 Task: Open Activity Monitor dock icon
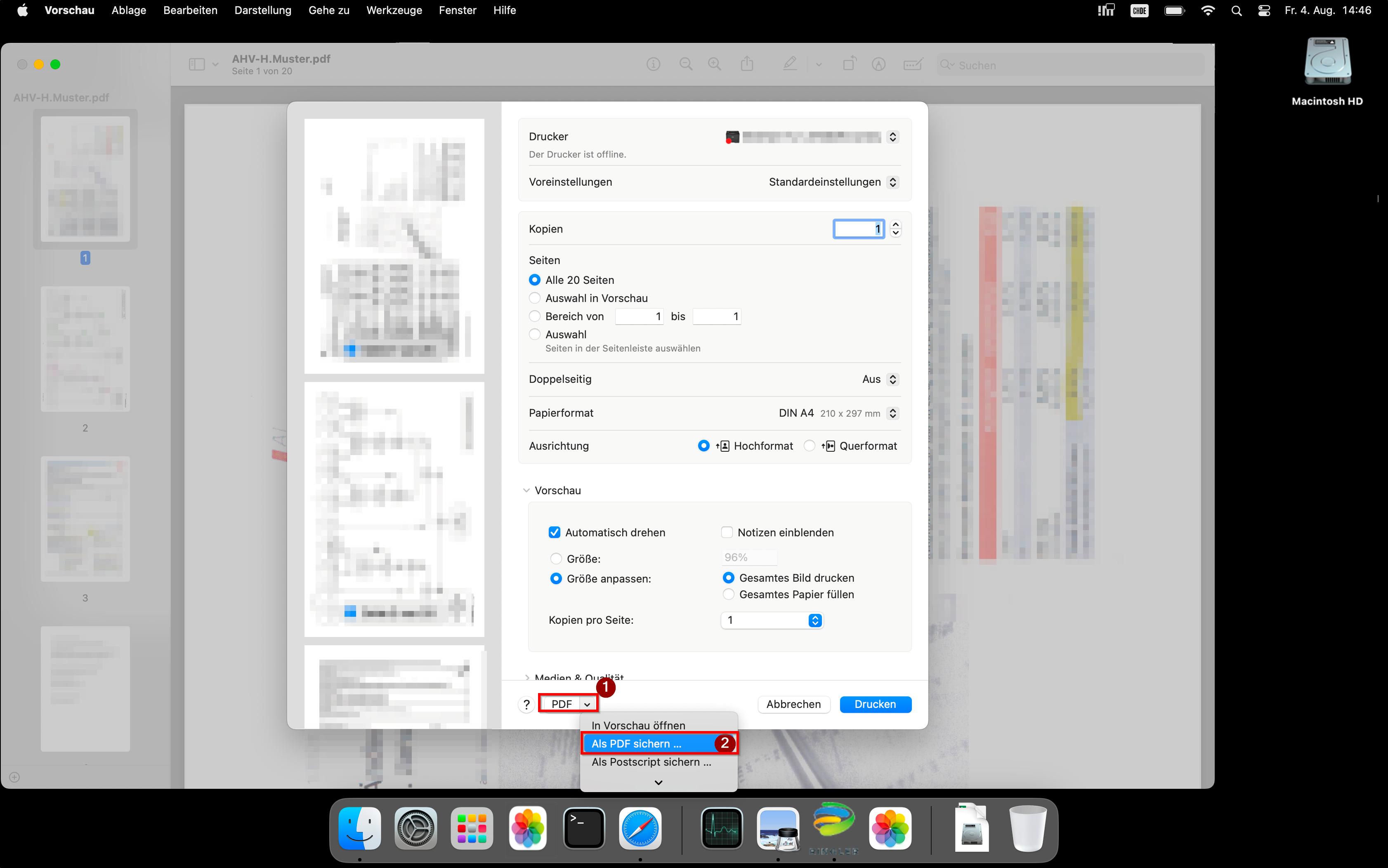tap(722, 828)
